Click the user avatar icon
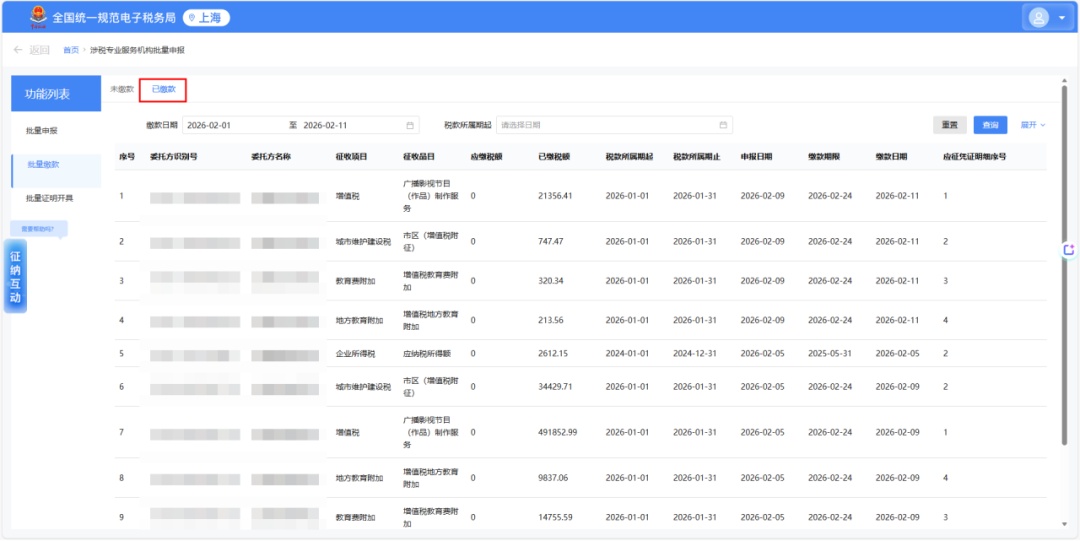 tap(1038, 17)
